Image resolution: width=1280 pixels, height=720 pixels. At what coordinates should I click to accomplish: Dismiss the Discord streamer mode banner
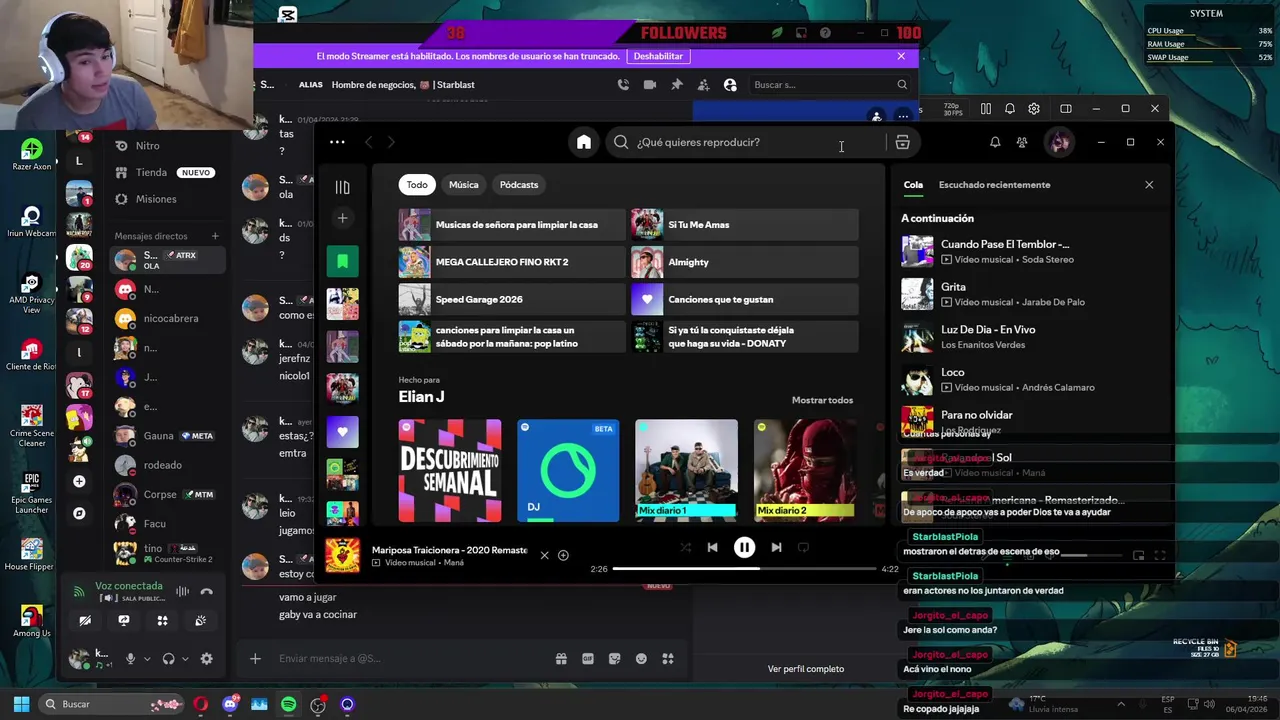click(901, 56)
